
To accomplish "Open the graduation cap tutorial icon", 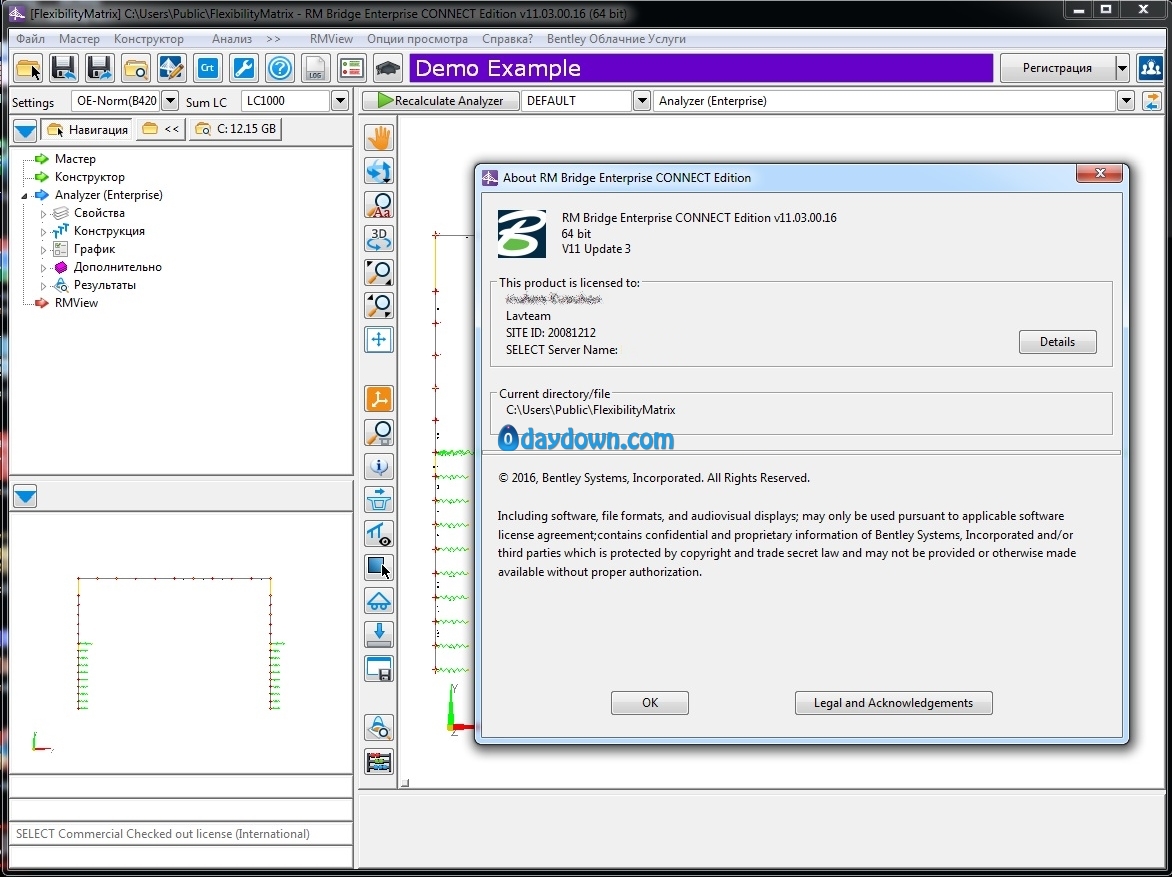I will coord(387,68).
